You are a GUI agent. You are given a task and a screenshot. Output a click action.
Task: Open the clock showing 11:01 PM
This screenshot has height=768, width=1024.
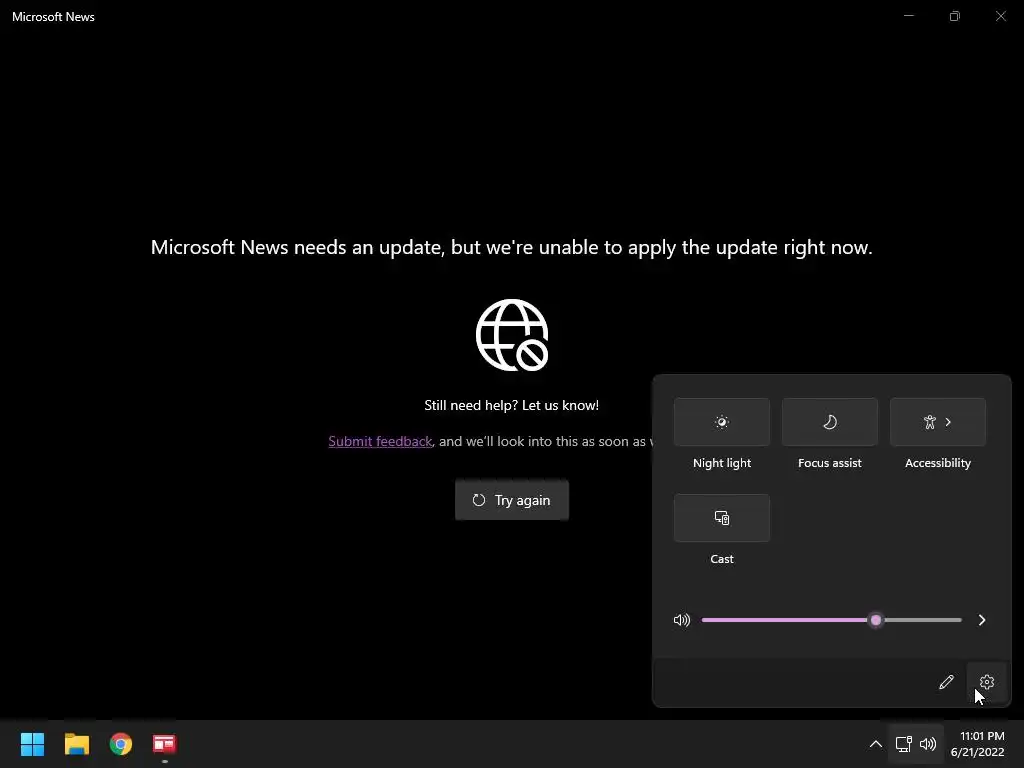[978, 744]
